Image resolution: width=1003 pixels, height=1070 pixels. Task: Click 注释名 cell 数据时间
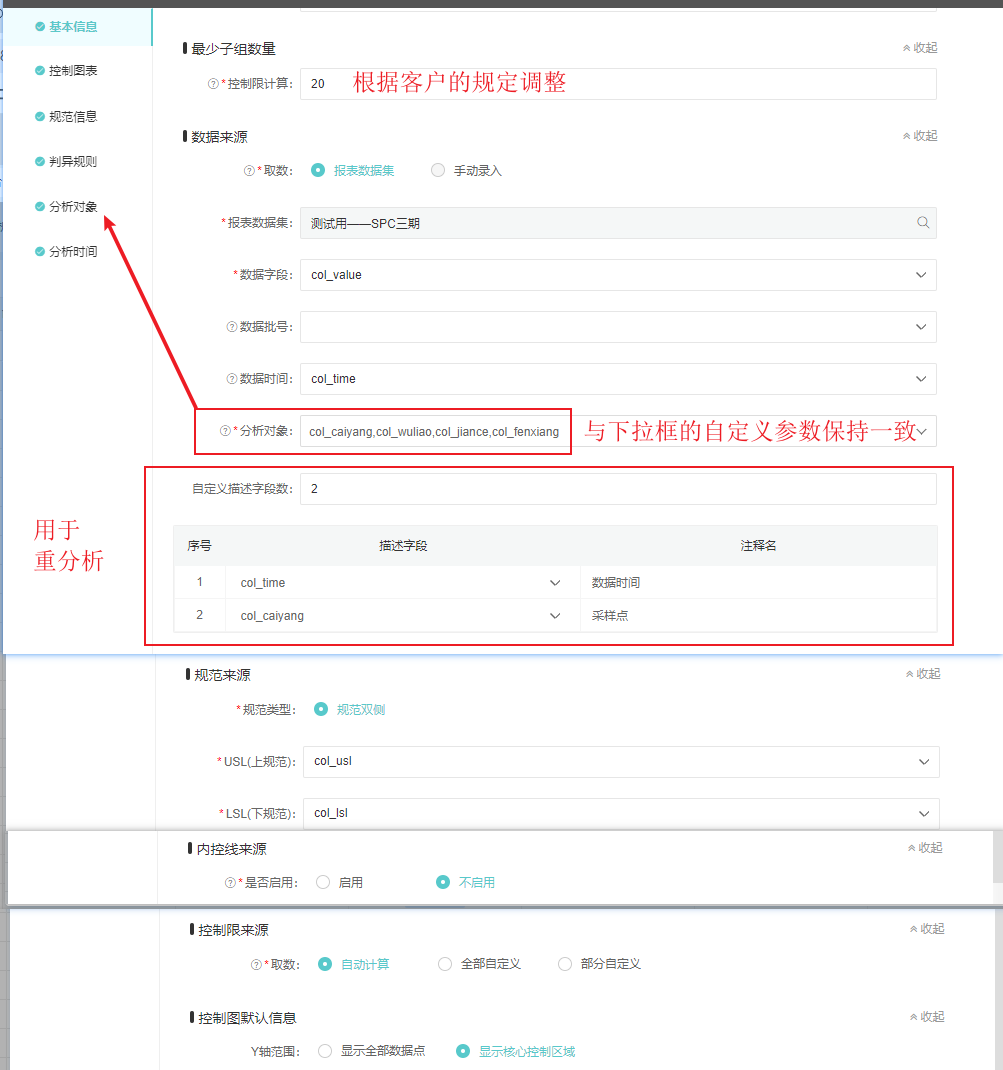tap(759, 583)
